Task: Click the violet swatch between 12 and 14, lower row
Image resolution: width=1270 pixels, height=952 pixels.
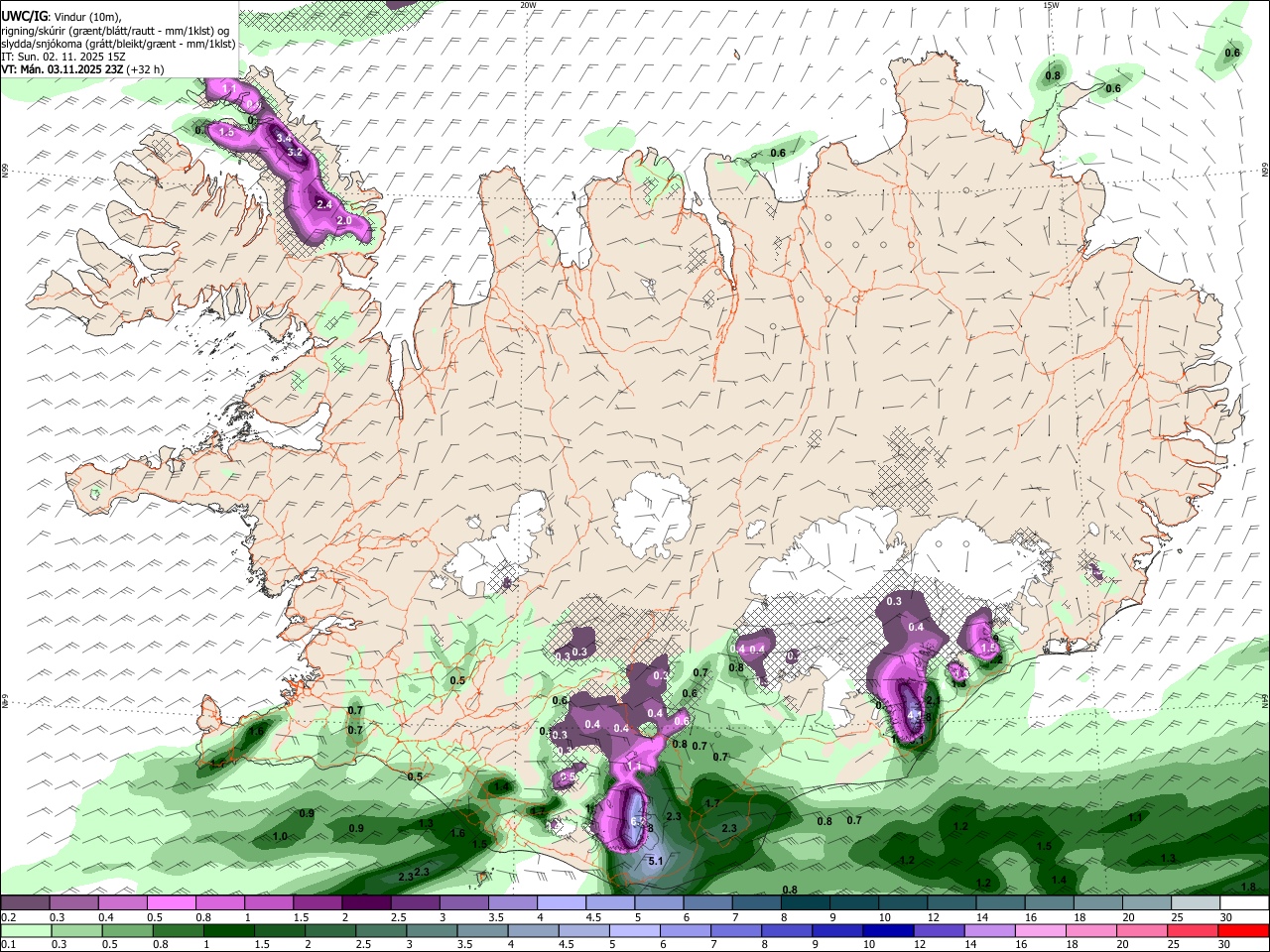Action: tap(939, 931)
